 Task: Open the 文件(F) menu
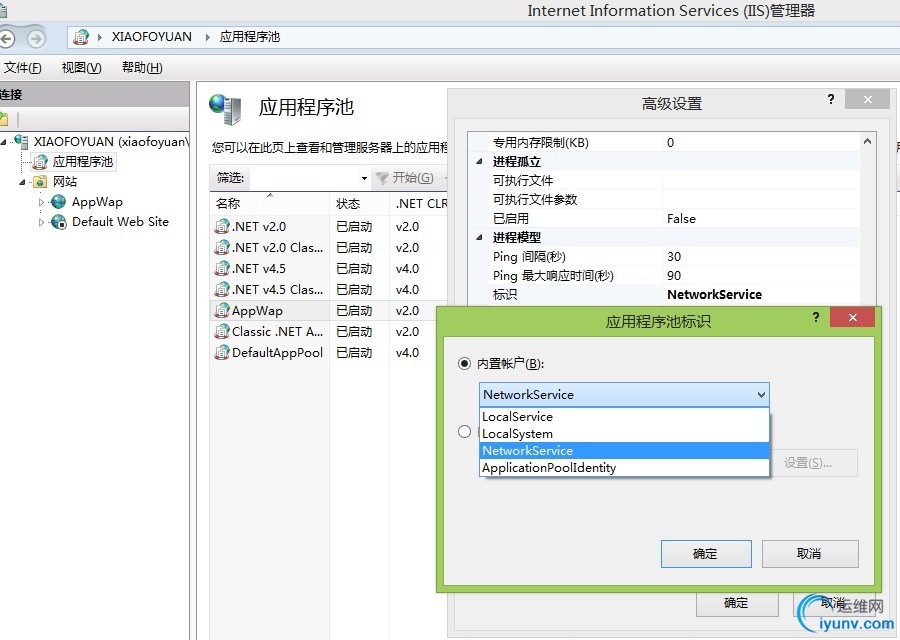pos(22,68)
